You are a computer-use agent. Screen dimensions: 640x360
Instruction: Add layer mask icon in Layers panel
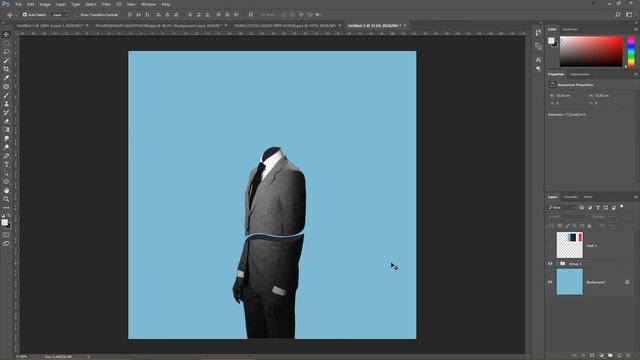click(x=592, y=356)
